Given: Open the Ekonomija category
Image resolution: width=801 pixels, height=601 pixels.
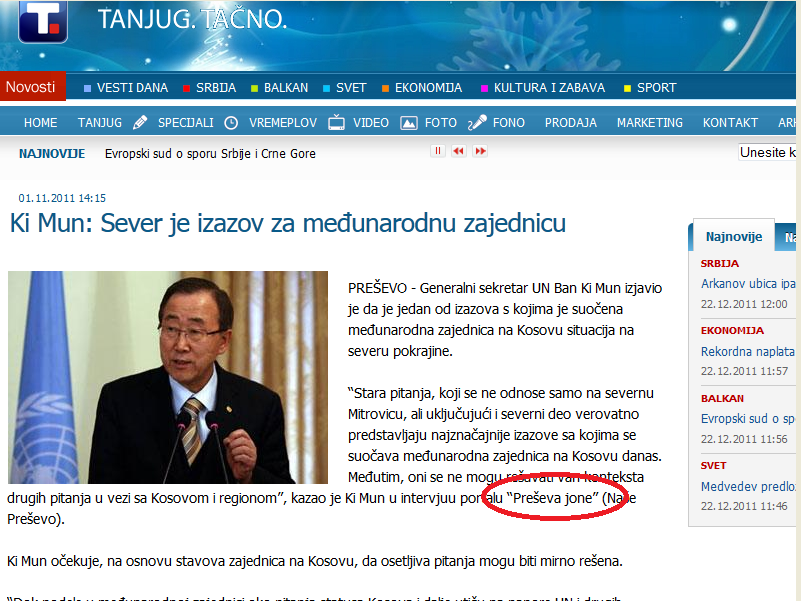Looking at the screenshot, I should point(428,88).
